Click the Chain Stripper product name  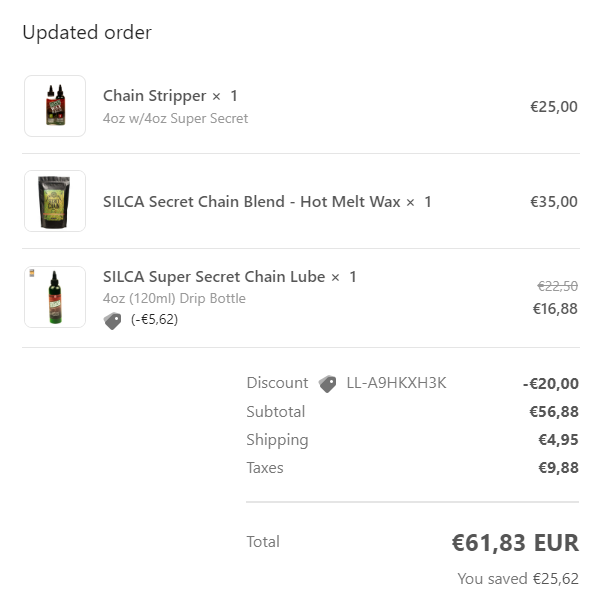[x=155, y=96]
